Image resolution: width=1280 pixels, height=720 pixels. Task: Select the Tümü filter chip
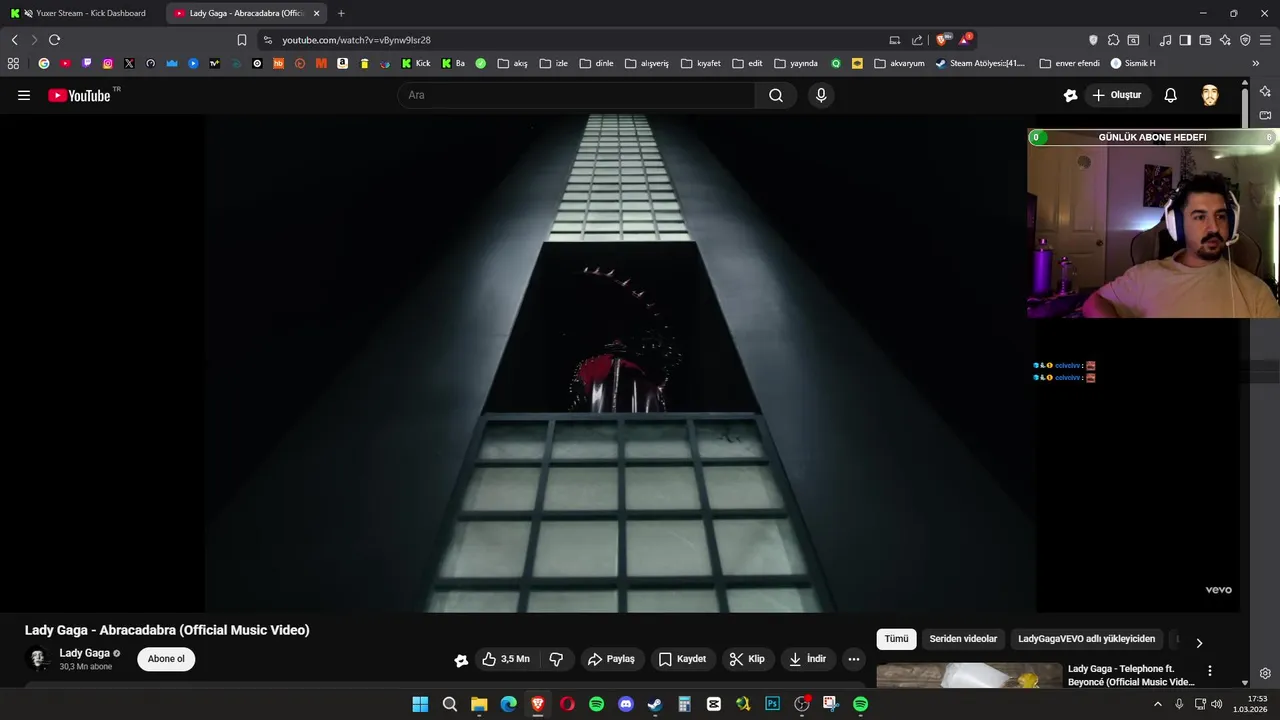click(896, 639)
